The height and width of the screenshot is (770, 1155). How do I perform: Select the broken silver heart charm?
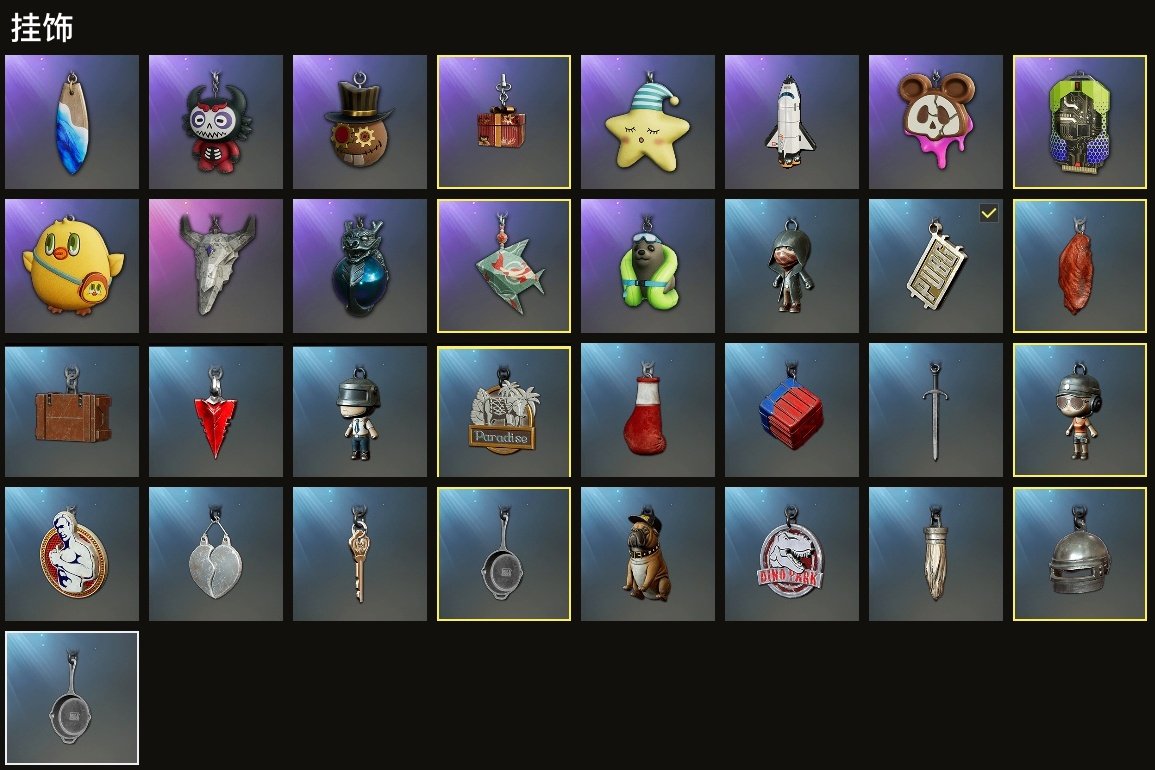pyautogui.click(x=216, y=553)
